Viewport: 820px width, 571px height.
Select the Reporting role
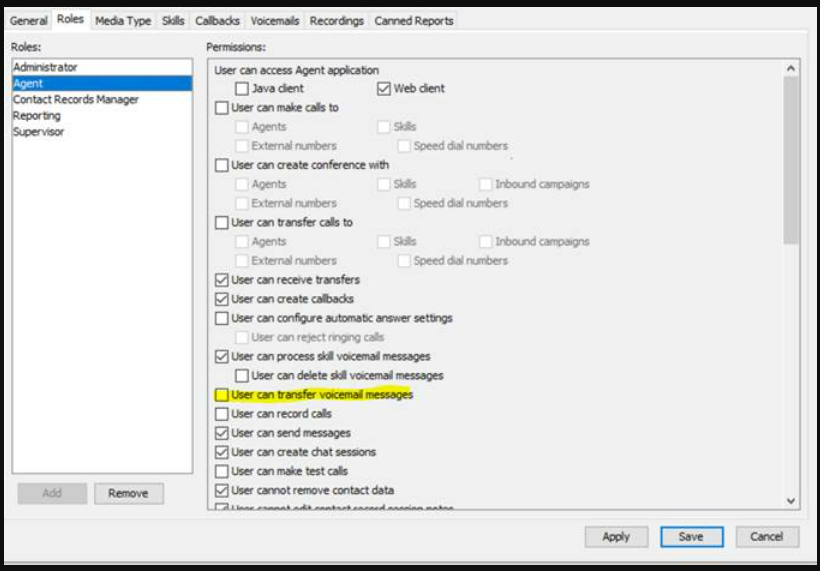coord(102,116)
